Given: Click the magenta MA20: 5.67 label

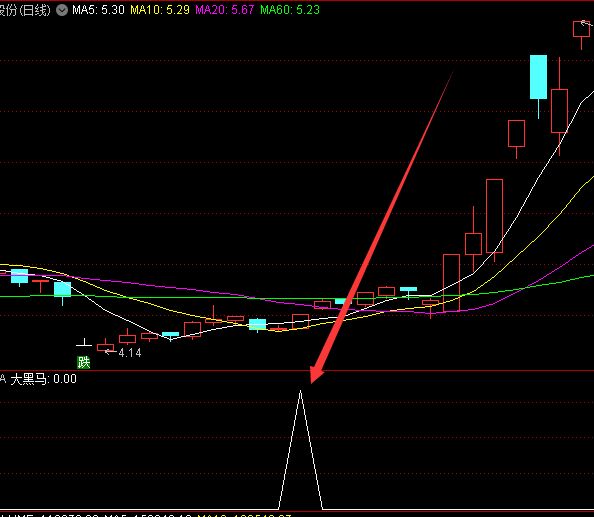Looking at the screenshot, I should 224,10.
